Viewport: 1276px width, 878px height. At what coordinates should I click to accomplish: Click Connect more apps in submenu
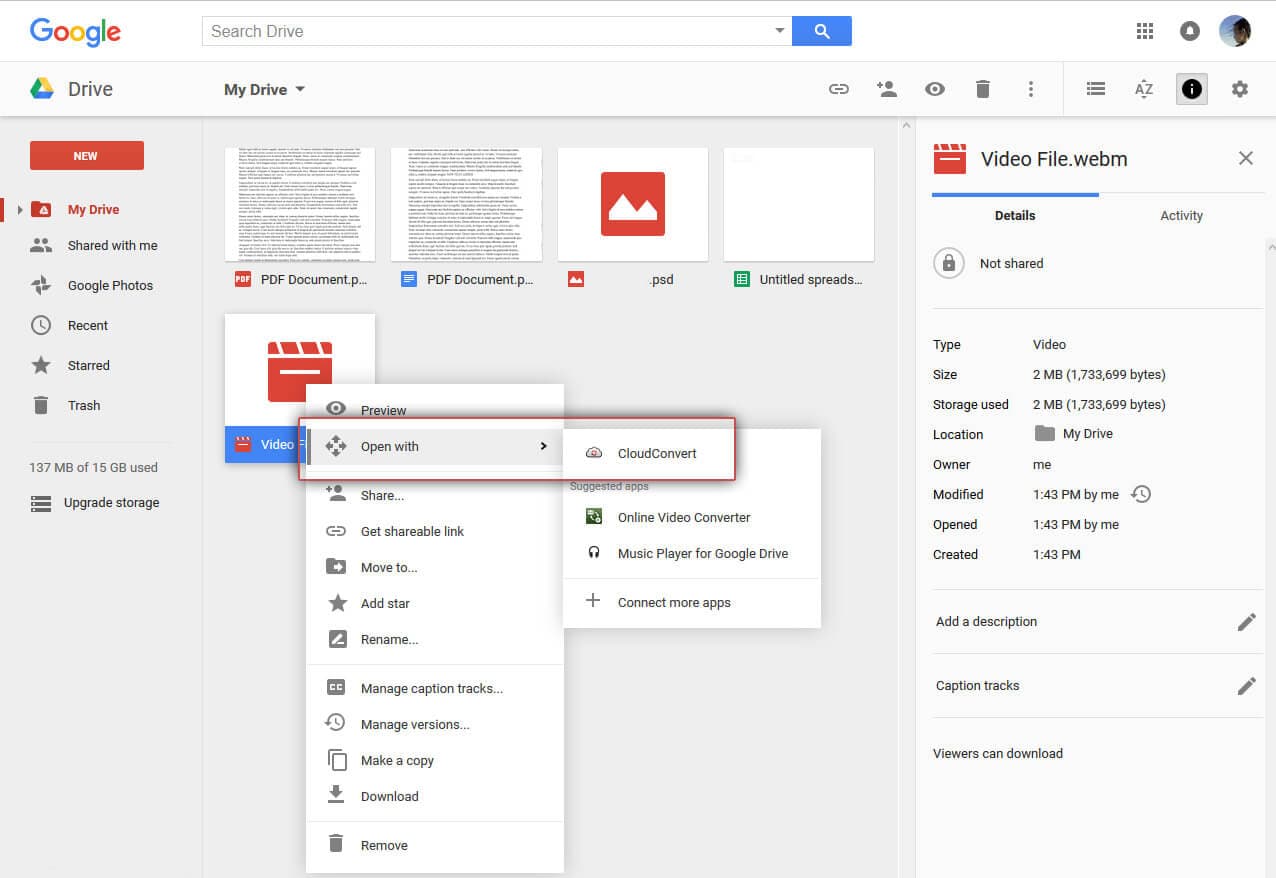tap(692, 603)
